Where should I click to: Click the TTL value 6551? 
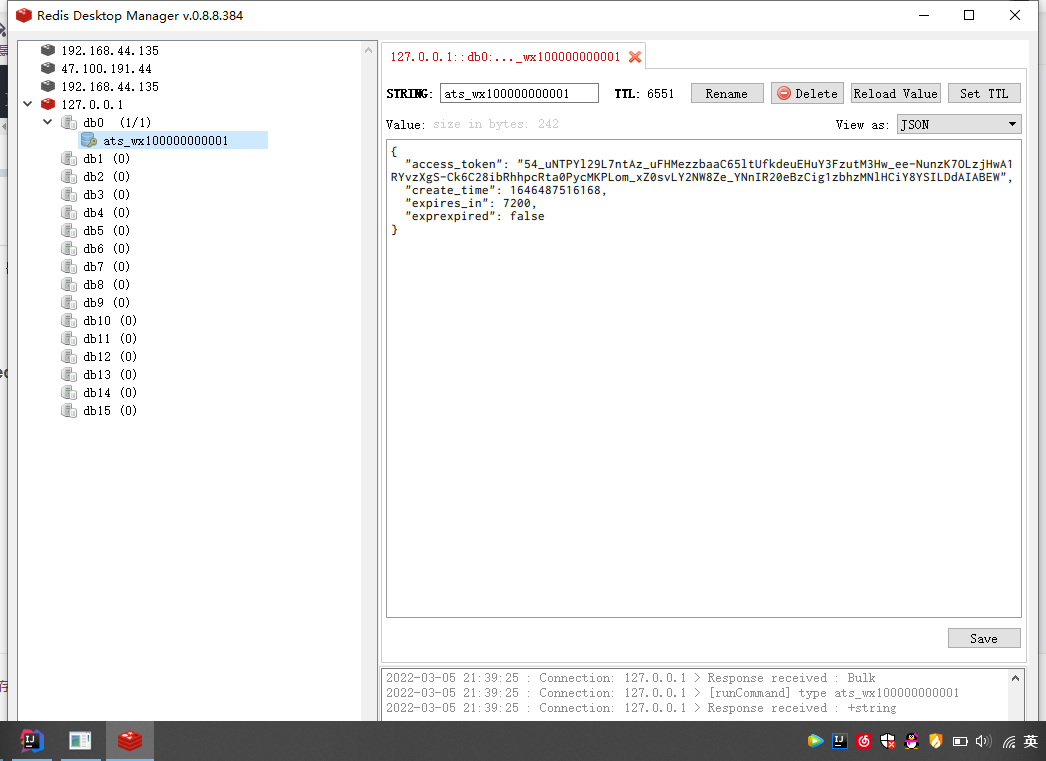tap(660, 93)
